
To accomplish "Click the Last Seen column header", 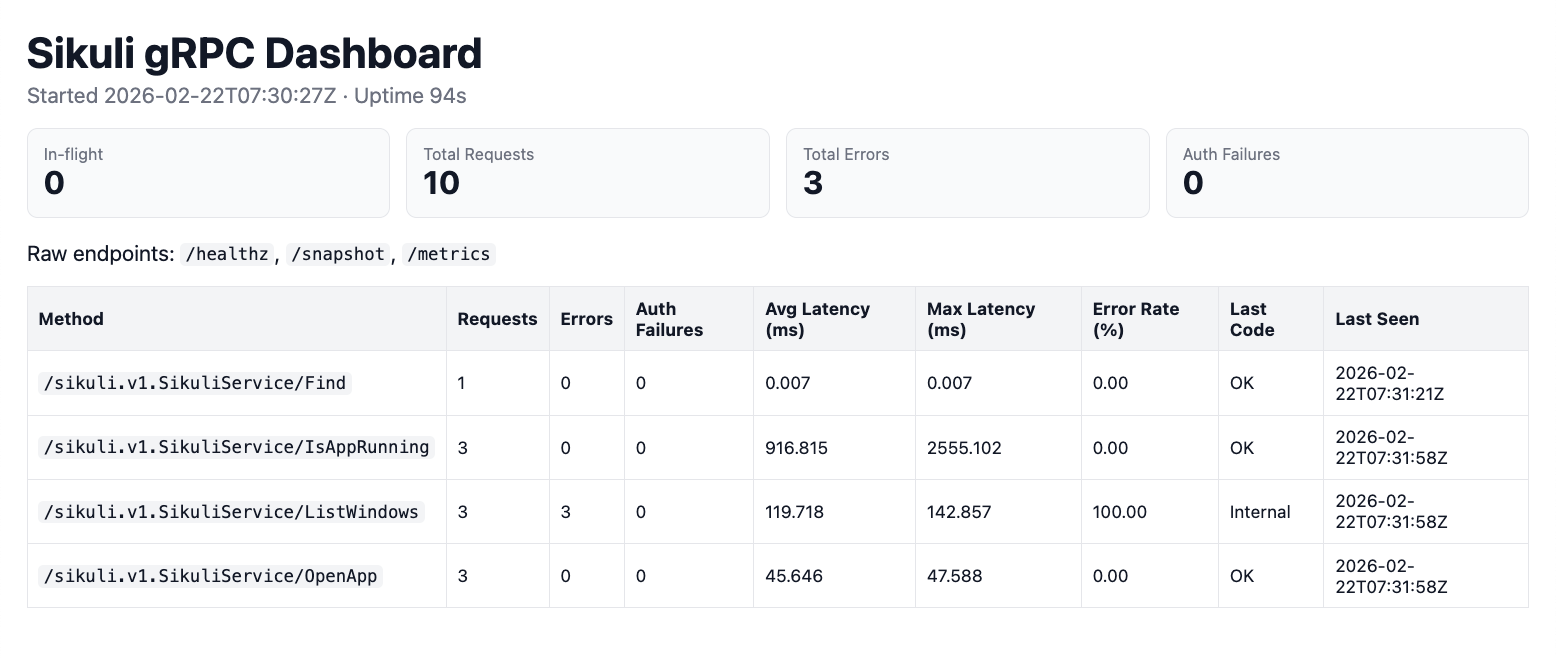I will 1378,318.
